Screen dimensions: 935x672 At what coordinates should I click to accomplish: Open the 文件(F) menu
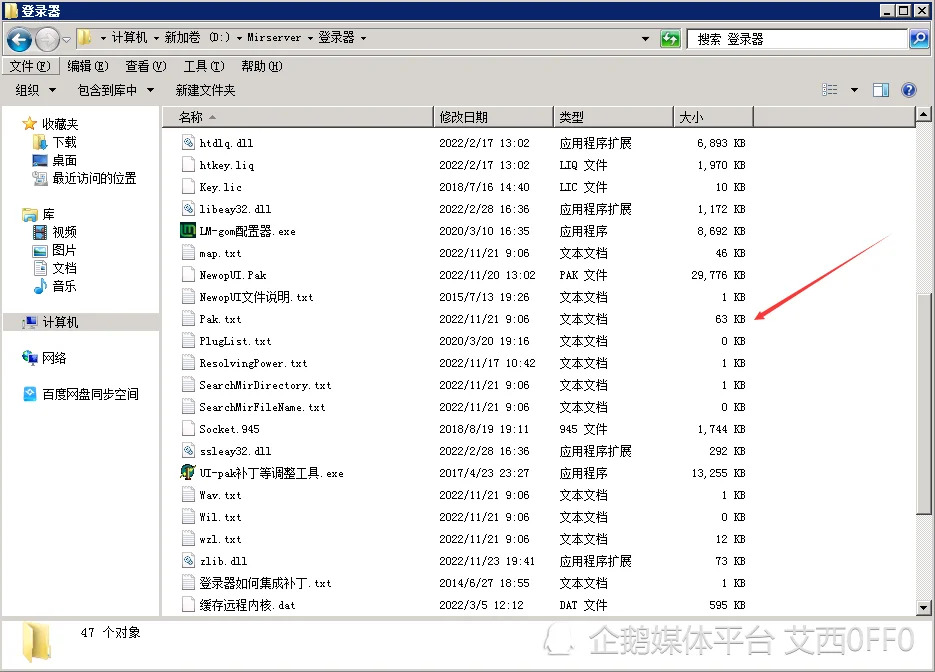[x=29, y=66]
